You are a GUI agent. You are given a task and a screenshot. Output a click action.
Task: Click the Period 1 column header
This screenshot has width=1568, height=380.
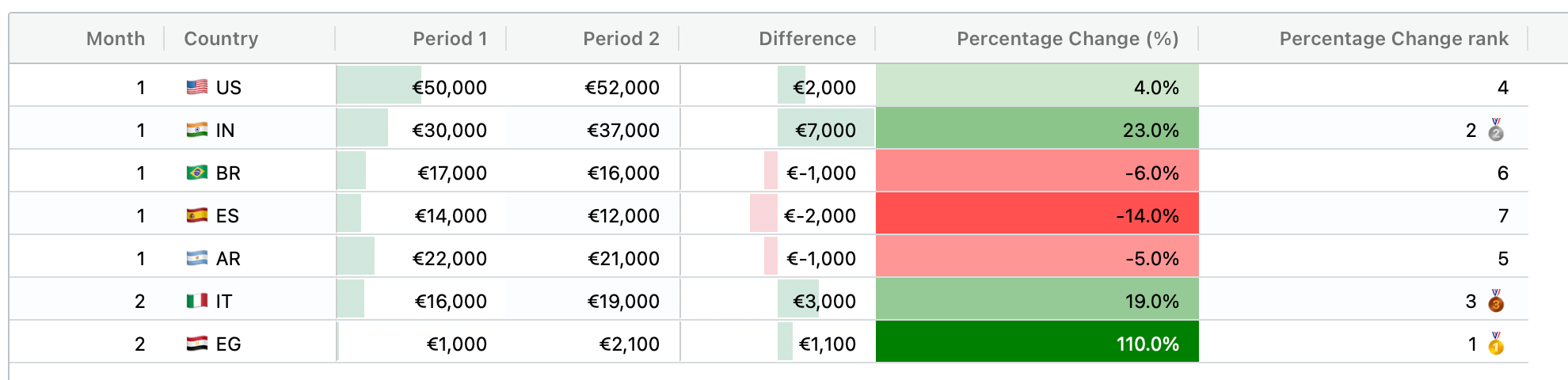click(x=449, y=39)
